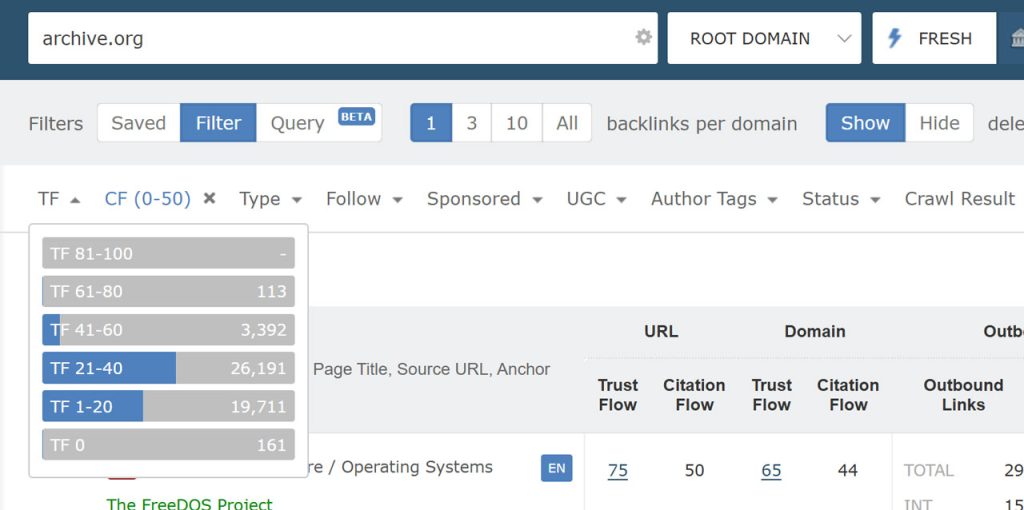Toggle Hide for deleted backlinks
This screenshot has height=510, width=1024.
click(x=939, y=123)
